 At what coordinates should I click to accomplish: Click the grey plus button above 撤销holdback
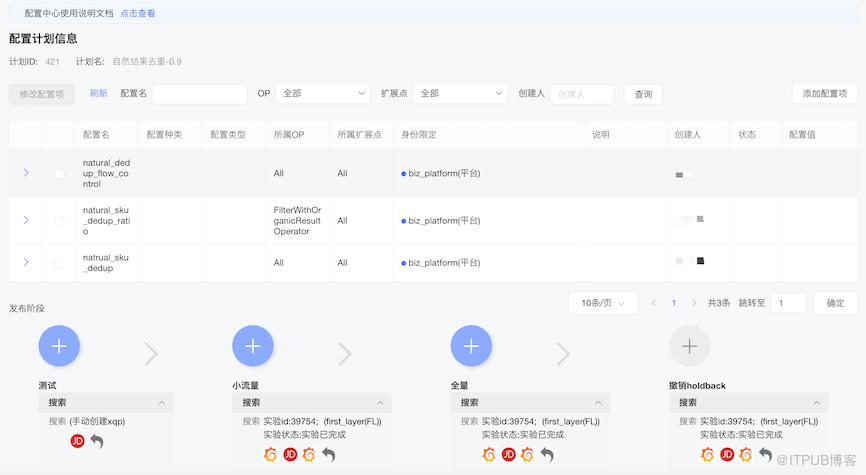click(x=689, y=345)
